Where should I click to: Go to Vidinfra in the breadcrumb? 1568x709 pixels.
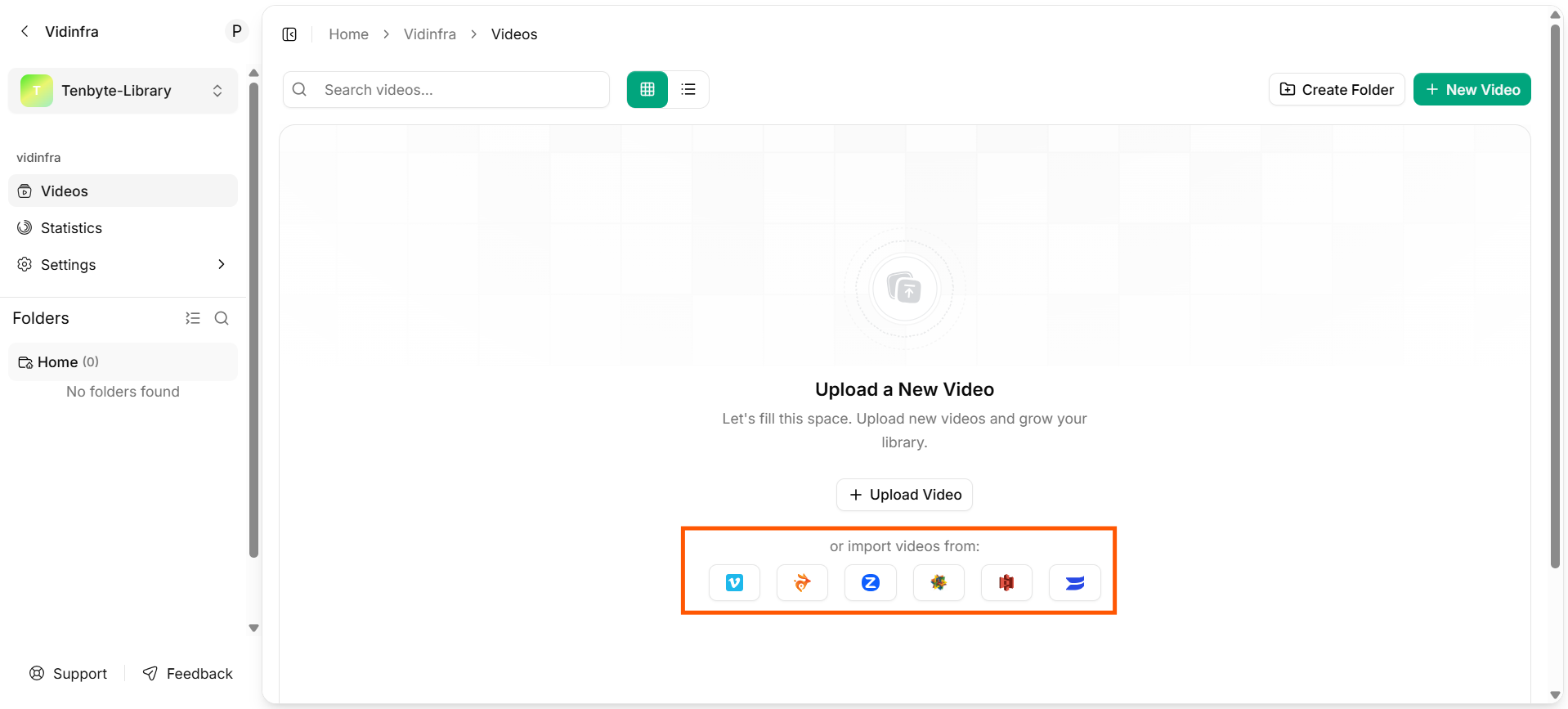point(430,34)
